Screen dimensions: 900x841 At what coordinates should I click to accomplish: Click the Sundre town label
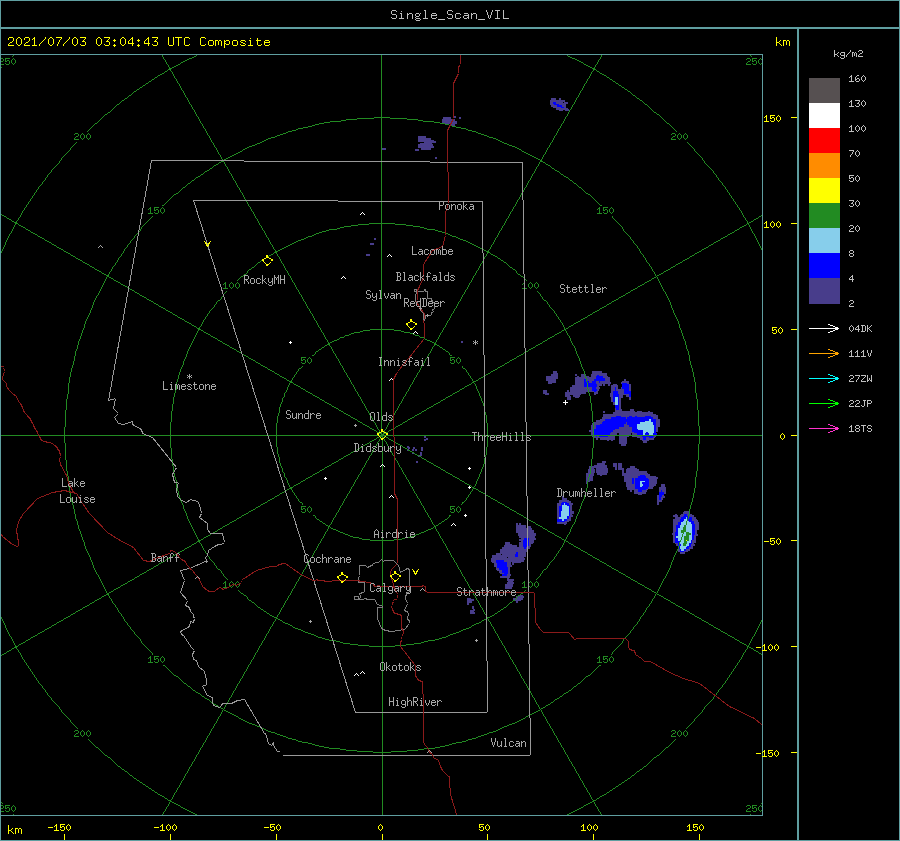pyautogui.click(x=303, y=414)
